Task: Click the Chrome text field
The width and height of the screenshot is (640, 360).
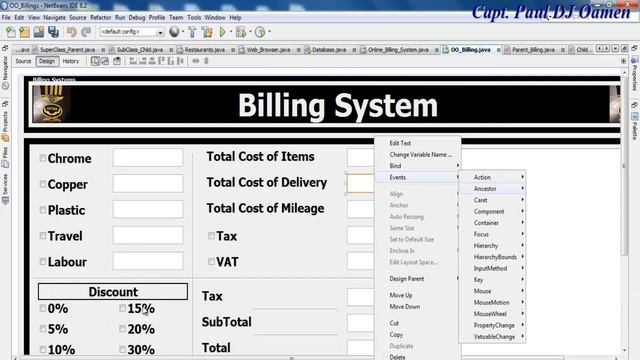Action: 148,158
